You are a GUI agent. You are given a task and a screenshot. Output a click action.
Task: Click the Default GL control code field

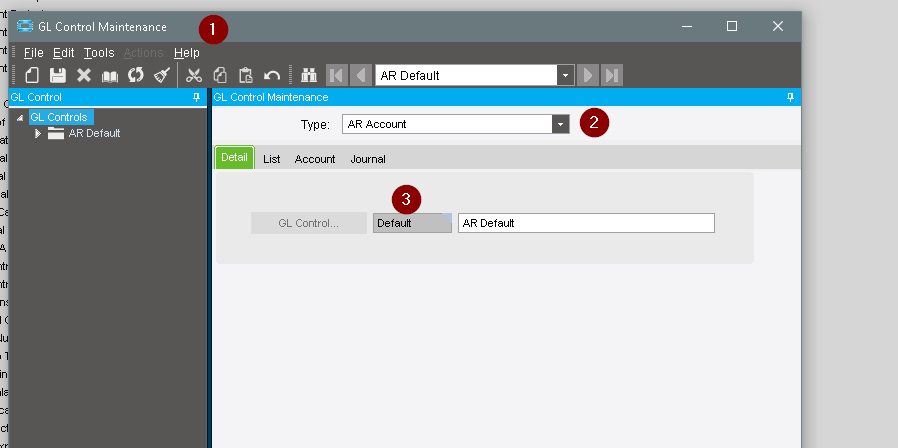click(x=412, y=223)
